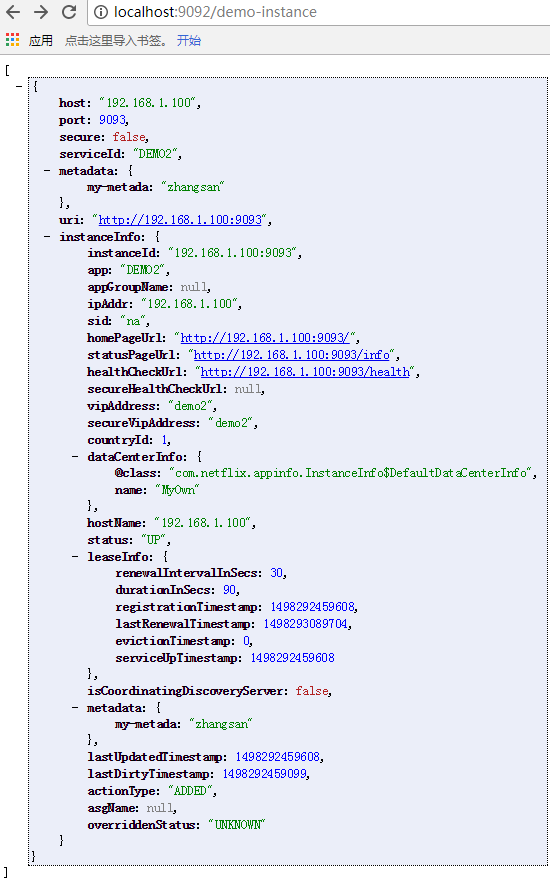The width and height of the screenshot is (550, 881).
Task: Collapse the top-level metadata object
Action: point(48,170)
